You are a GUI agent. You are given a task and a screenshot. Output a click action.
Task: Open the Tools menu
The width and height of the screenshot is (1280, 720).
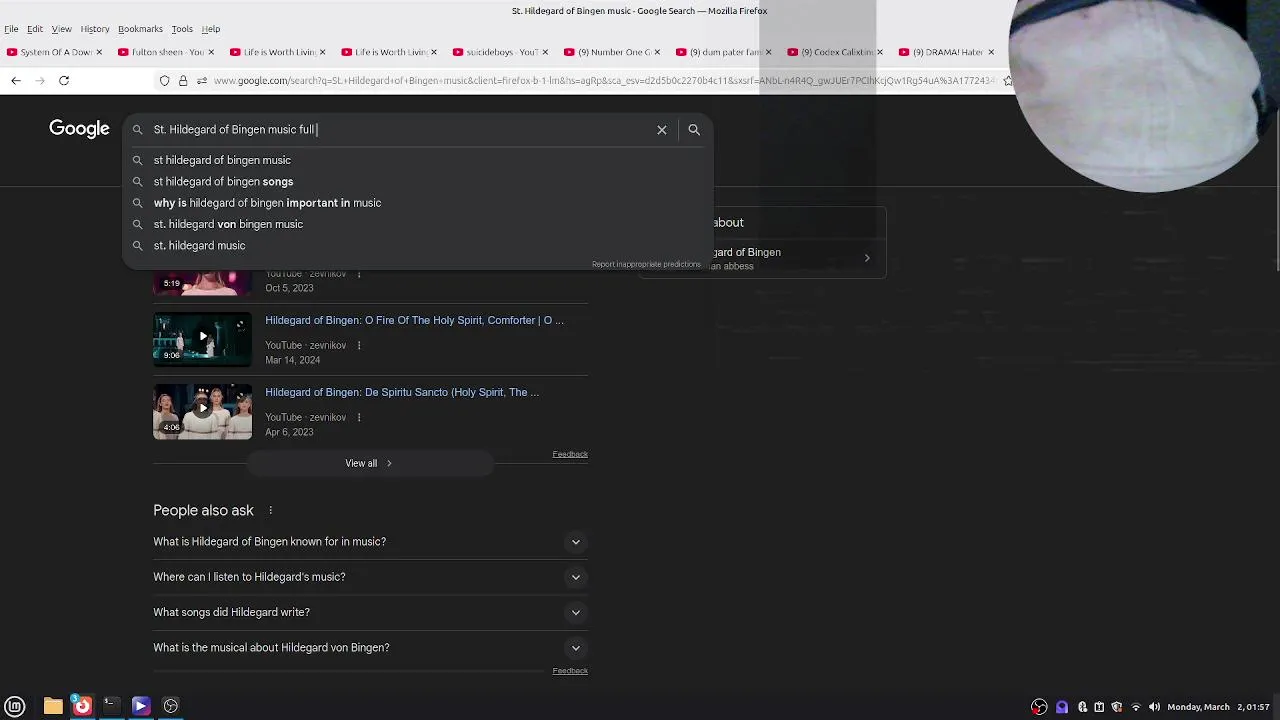pos(182,29)
